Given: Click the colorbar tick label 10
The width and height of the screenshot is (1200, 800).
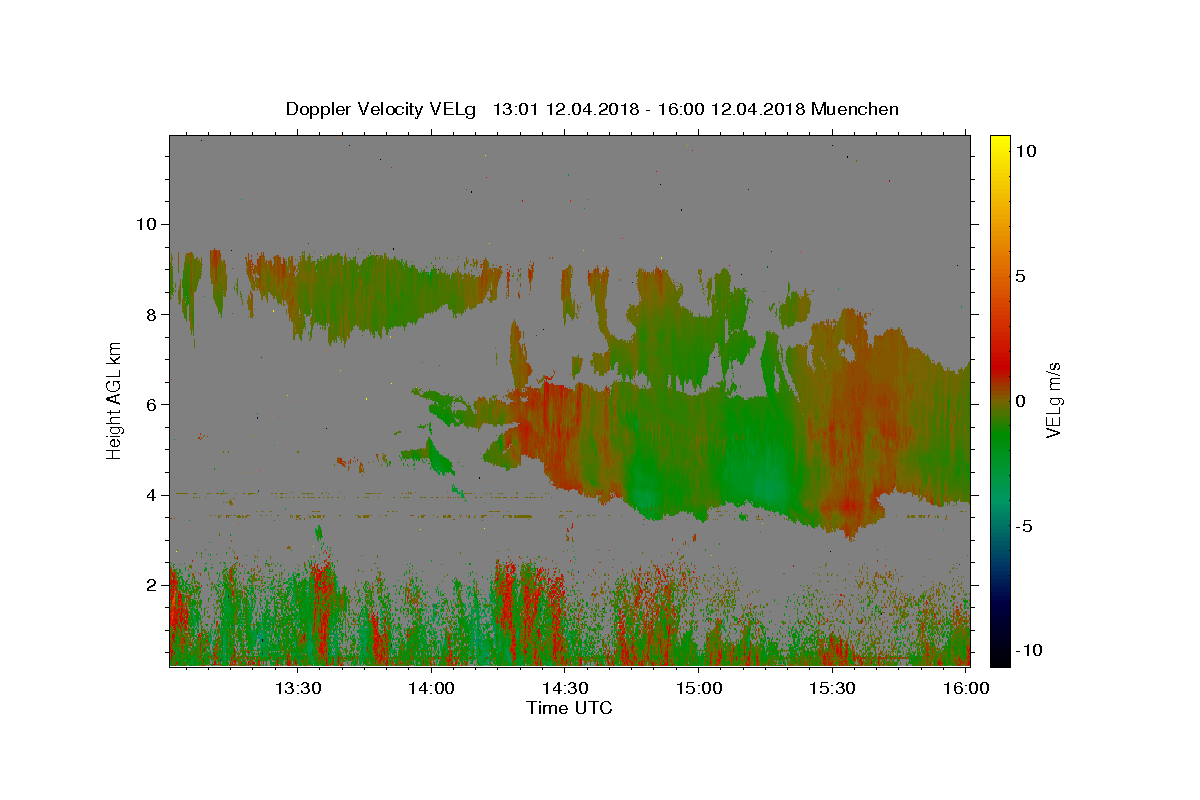Looking at the screenshot, I should click(1026, 150).
